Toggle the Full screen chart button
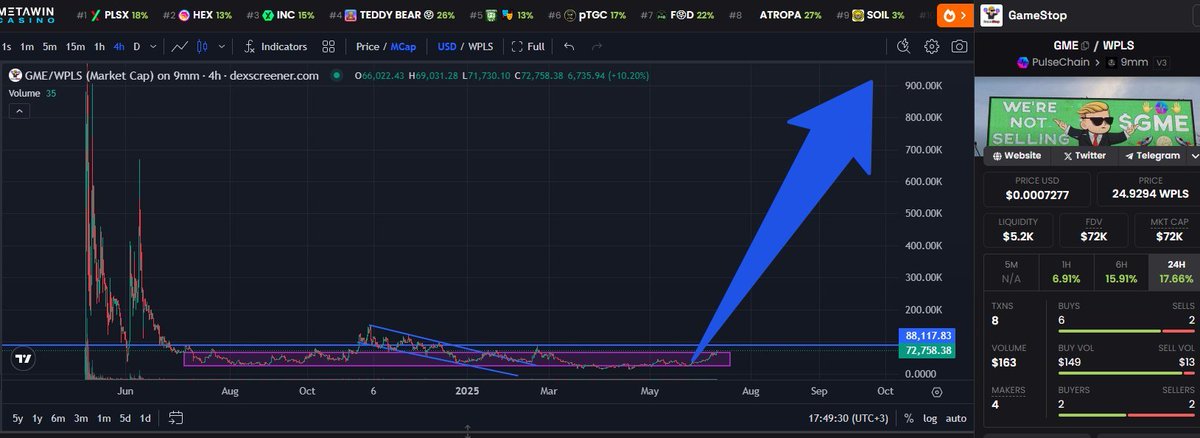 [528, 47]
